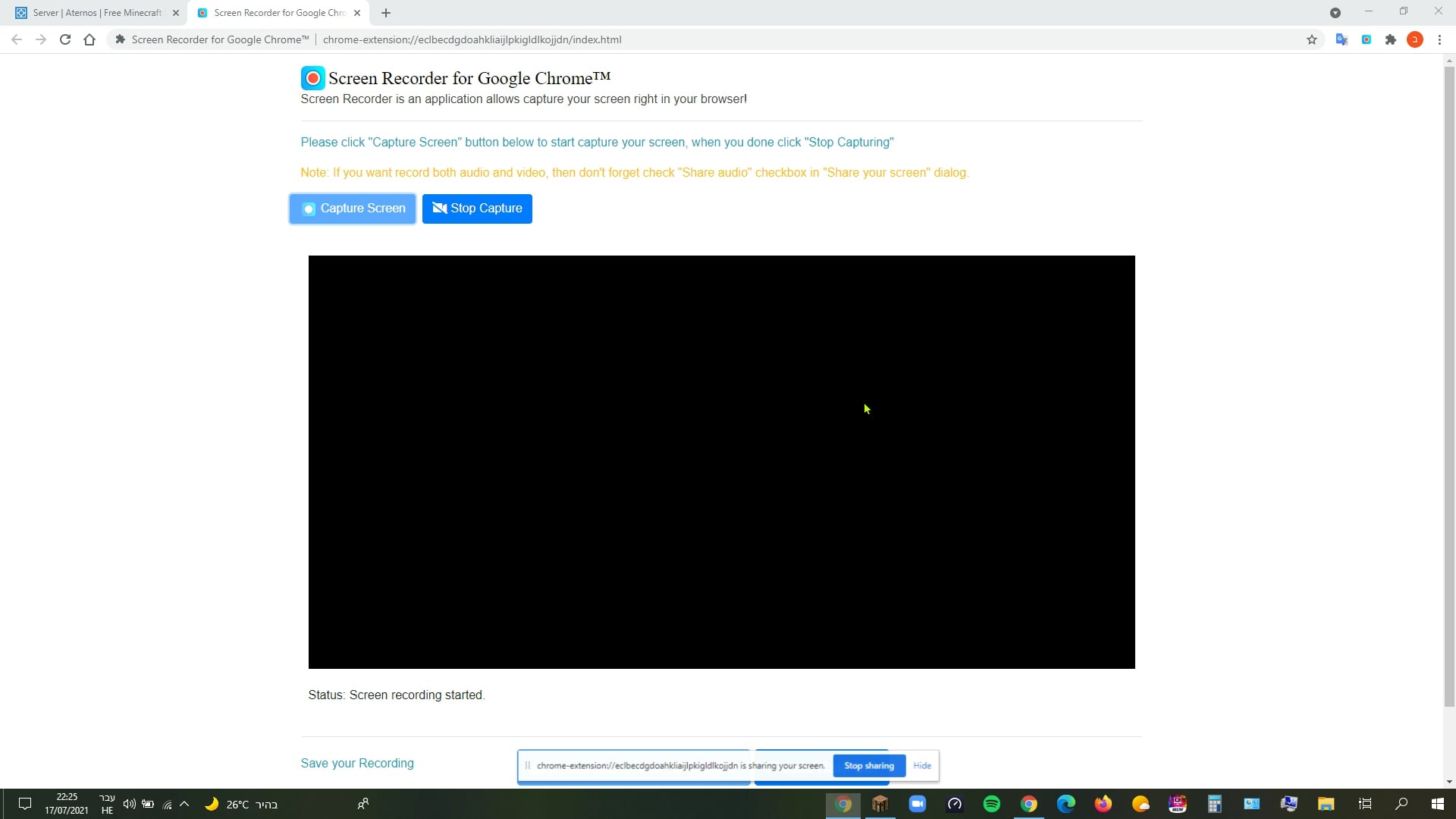Click the scrollbar up arrow
This screenshot has width=1456, height=819.
pyautogui.click(x=1449, y=60)
